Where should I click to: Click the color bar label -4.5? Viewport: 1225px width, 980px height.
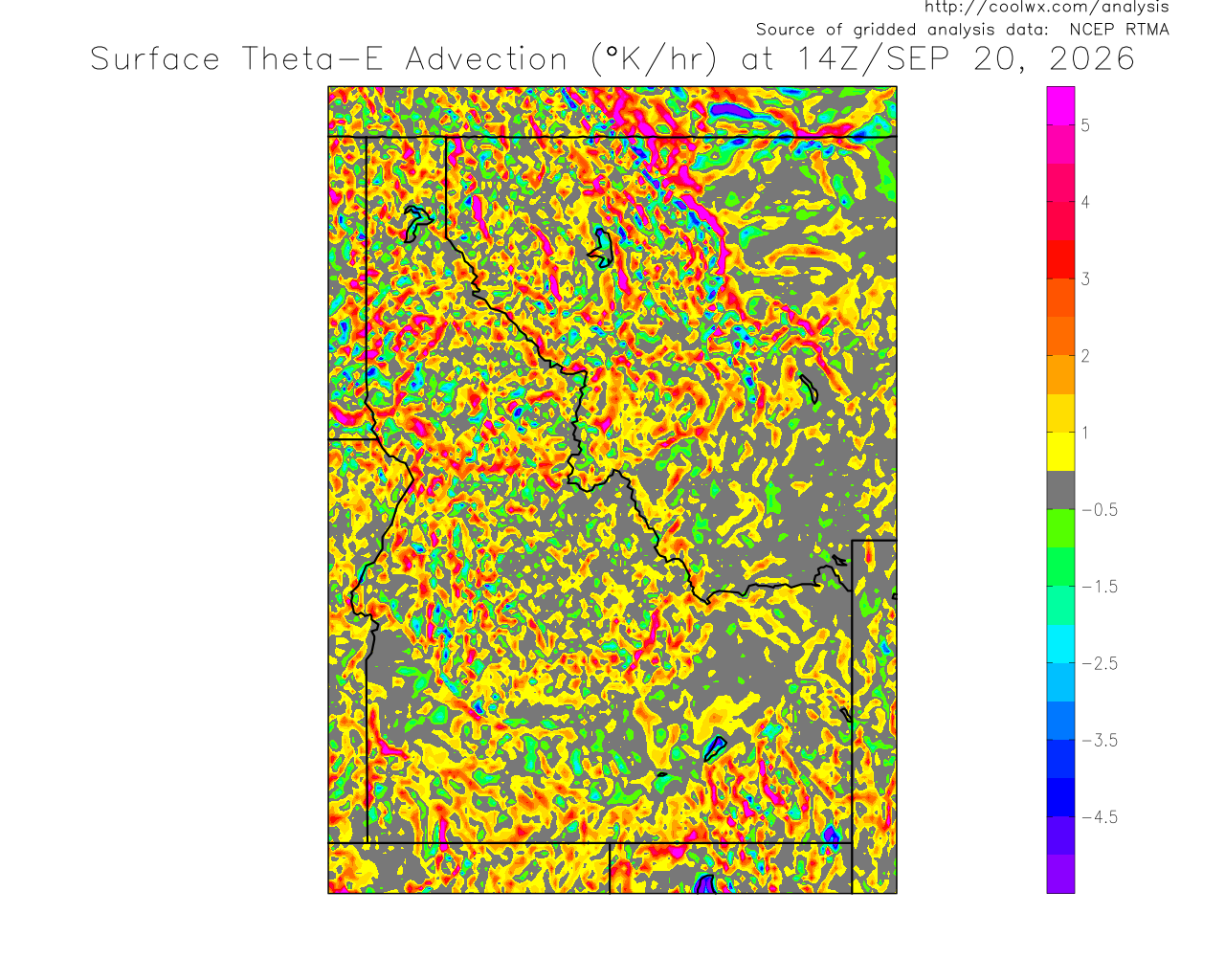1100,816
